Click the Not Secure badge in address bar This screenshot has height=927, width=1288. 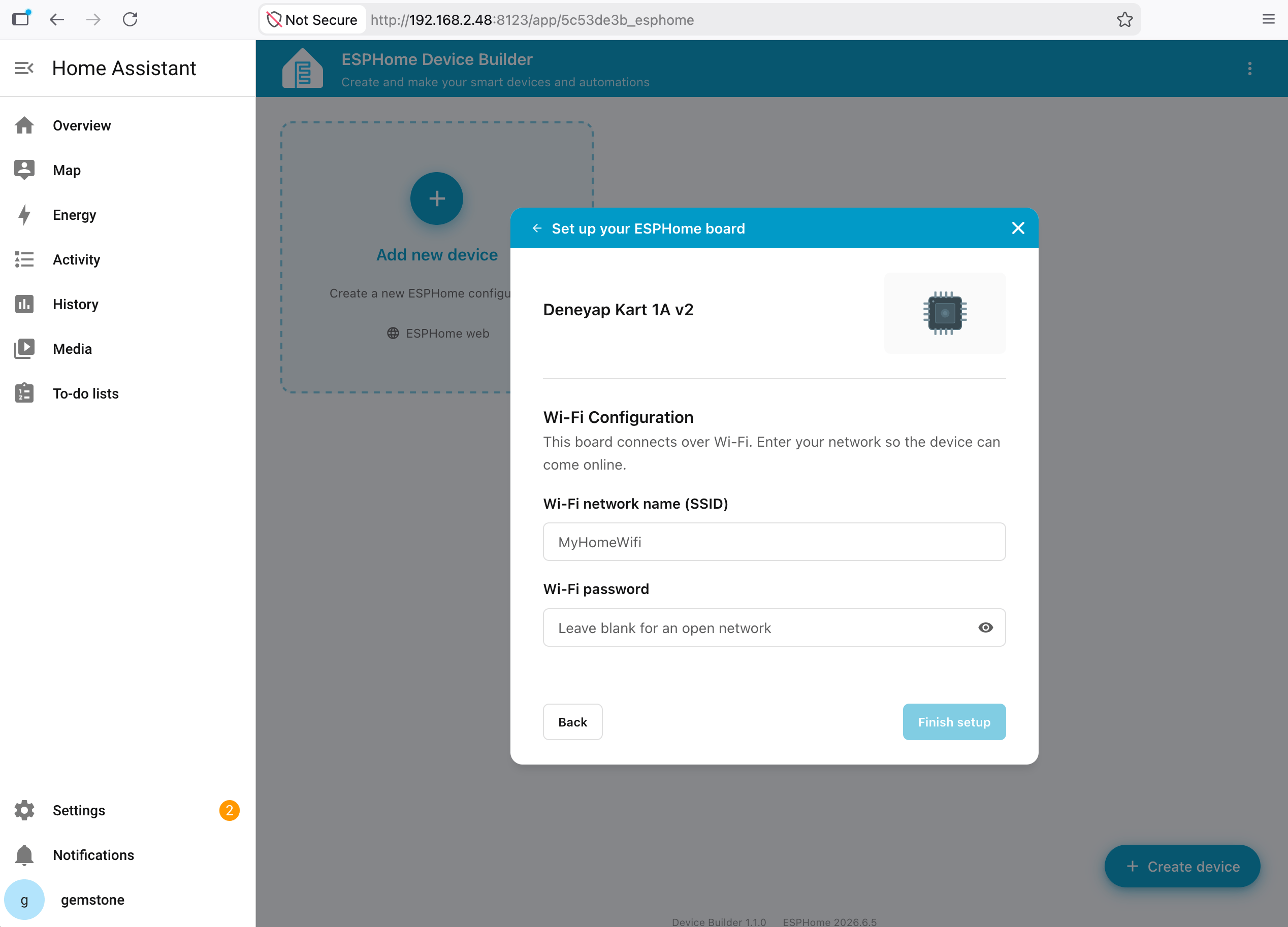click(x=312, y=20)
